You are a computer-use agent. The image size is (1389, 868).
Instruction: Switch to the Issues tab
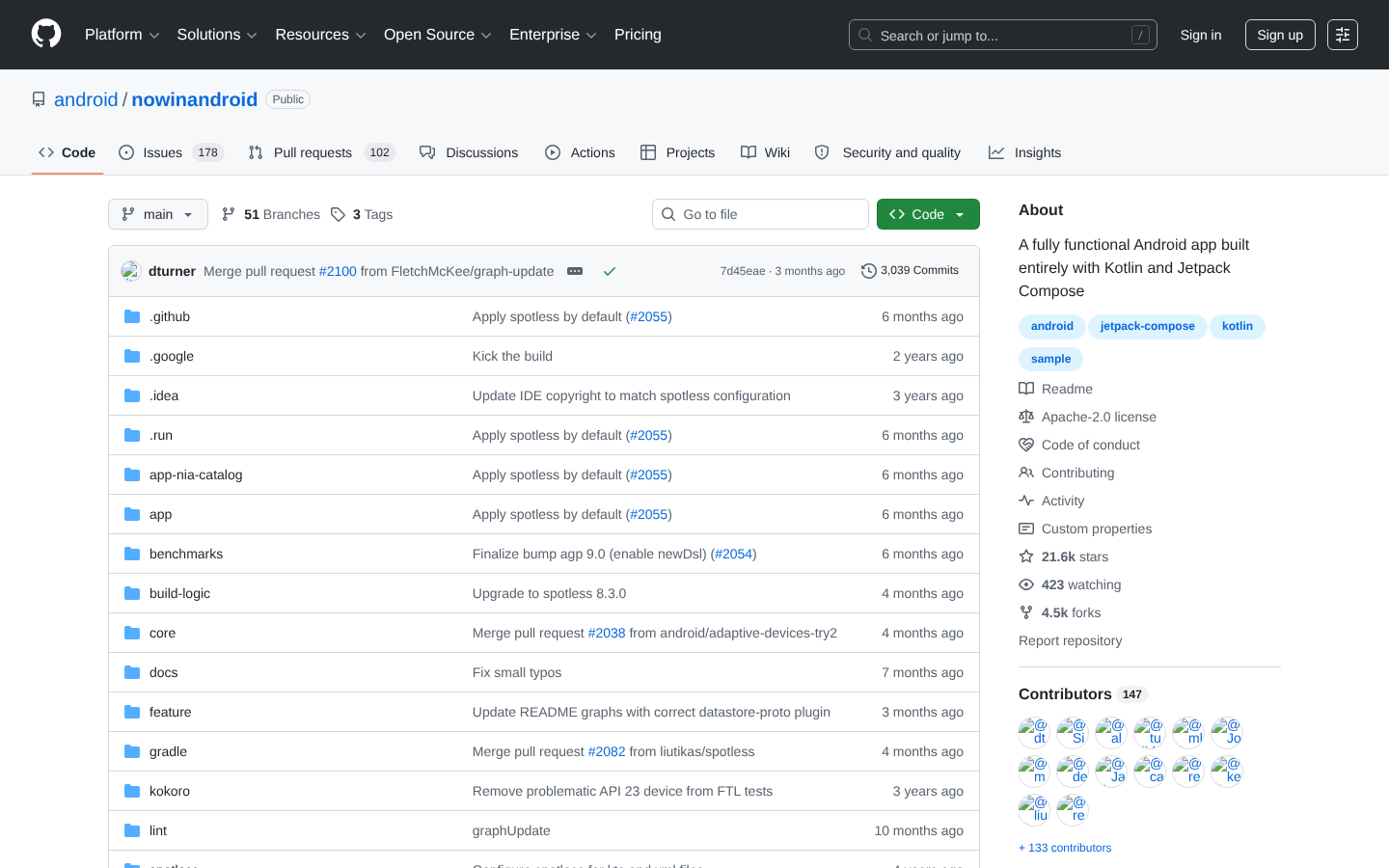[x=171, y=152]
